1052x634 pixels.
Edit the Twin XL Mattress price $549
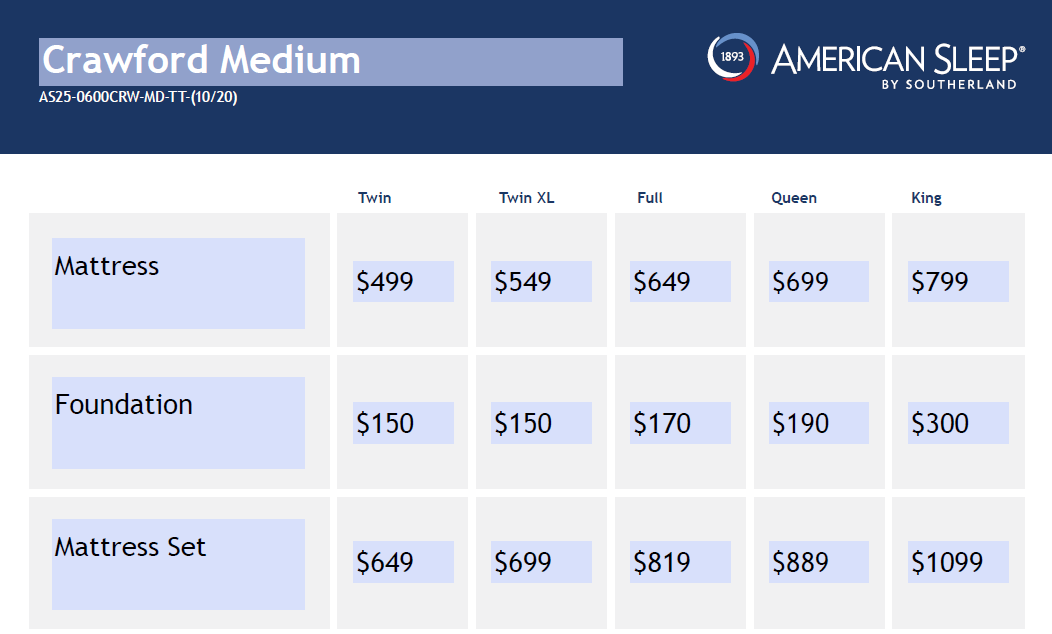[x=541, y=282]
